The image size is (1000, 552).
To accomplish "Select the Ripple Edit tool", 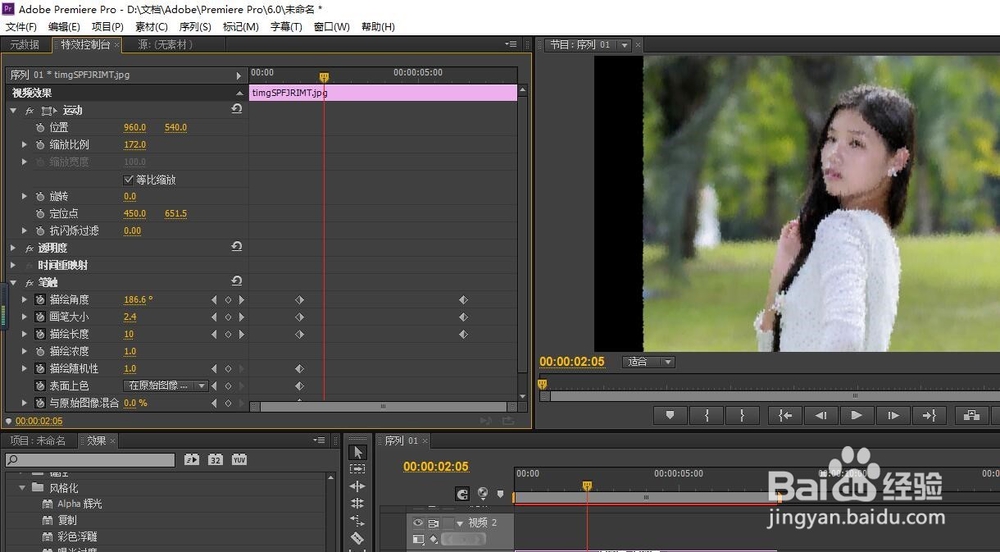I will click(358, 486).
